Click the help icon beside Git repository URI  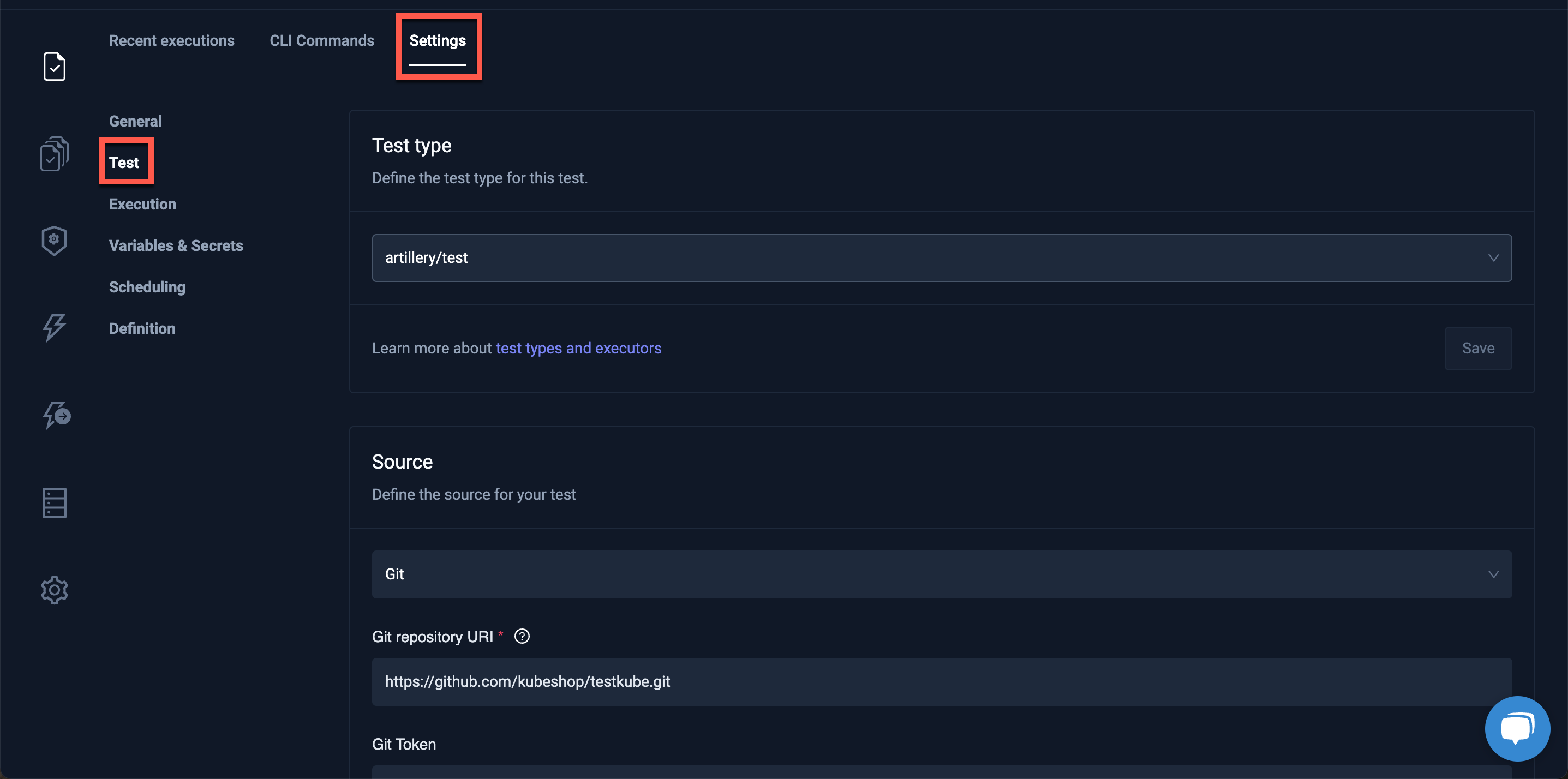click(522, 636)
